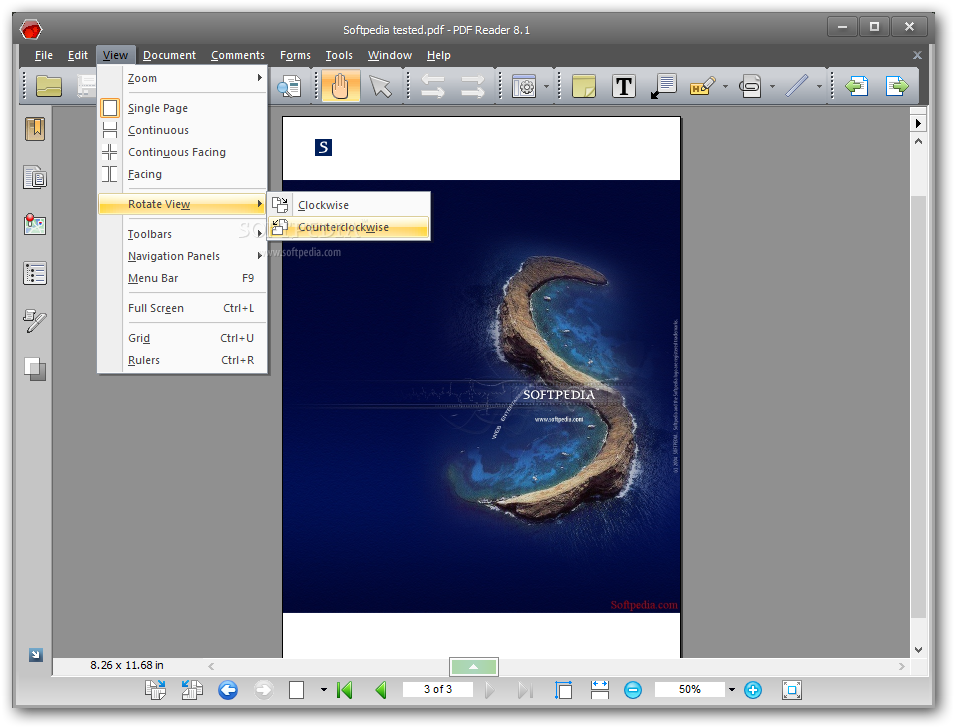Select the Highlight text tool
This screenshot has height=728, width=955.
point(702,86)
